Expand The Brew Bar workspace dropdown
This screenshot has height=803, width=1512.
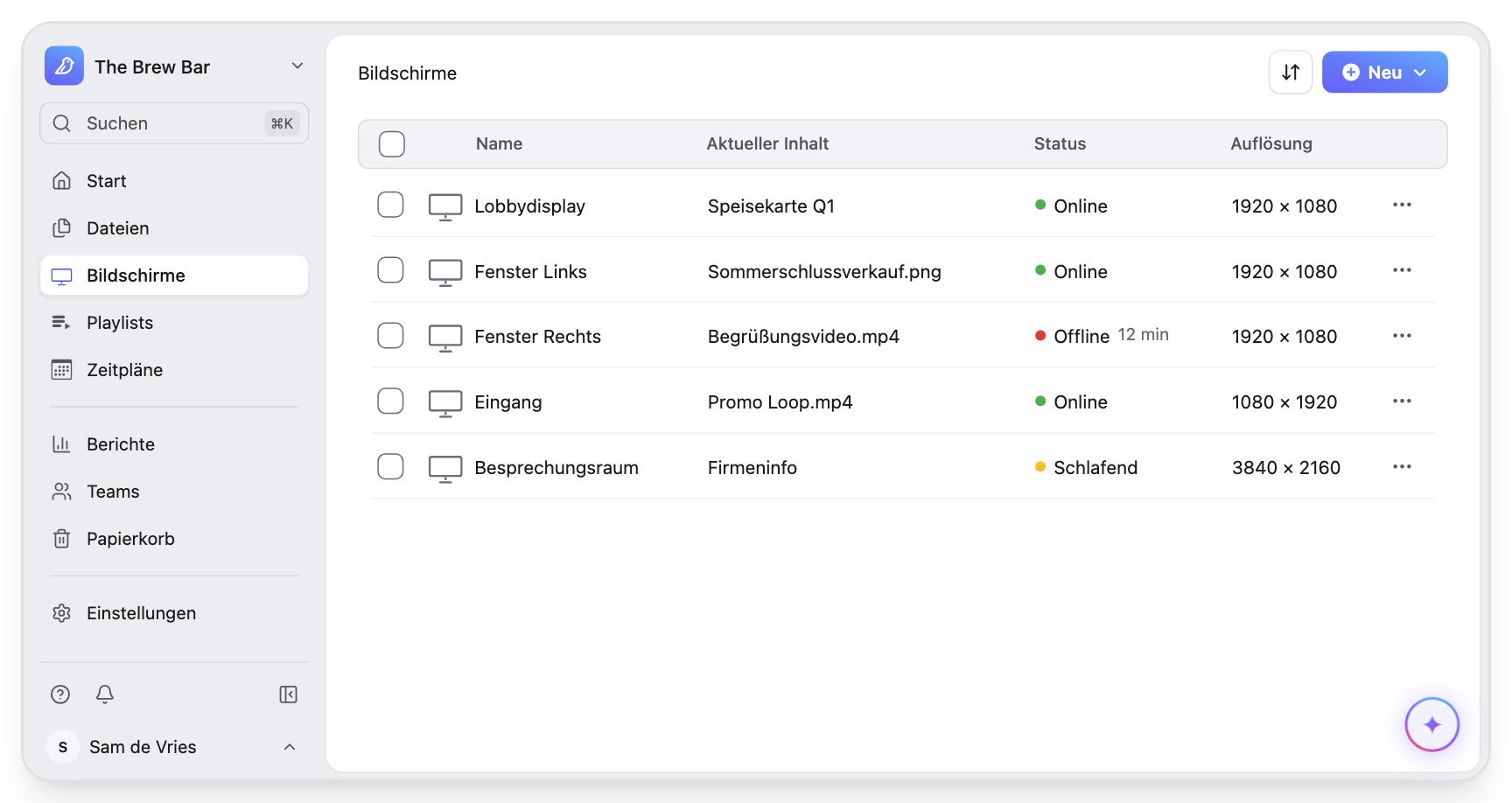tap(297, 66)
